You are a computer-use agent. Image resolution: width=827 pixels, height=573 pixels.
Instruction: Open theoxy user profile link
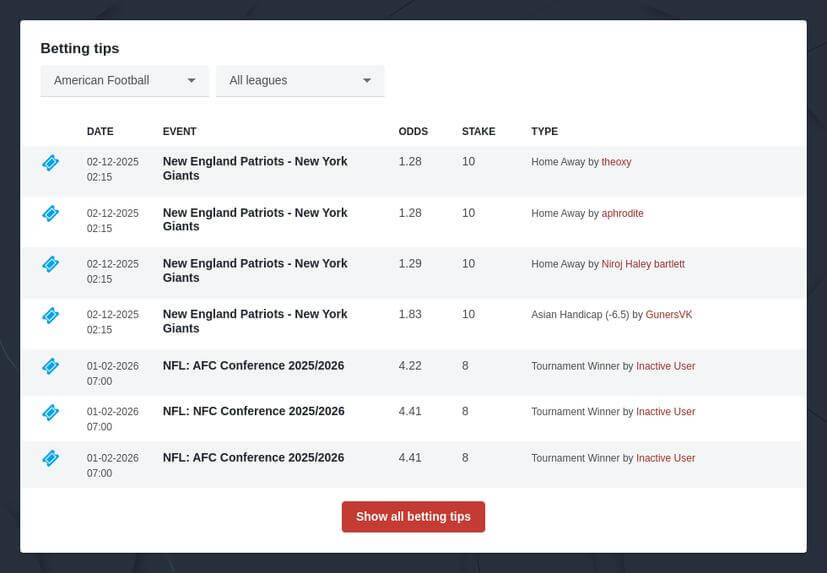click(616, 162)
